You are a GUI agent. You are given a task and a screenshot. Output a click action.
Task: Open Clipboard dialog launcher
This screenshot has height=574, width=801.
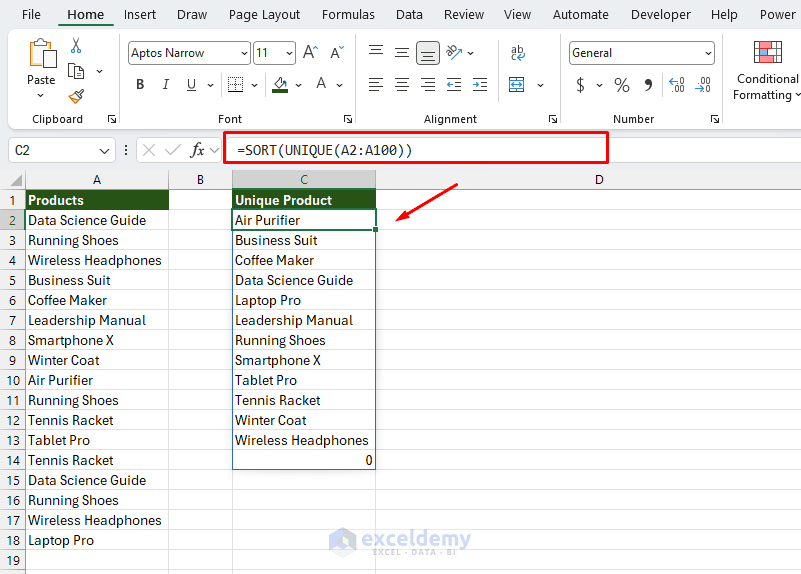pyautogui.click(x=112, y=119)
